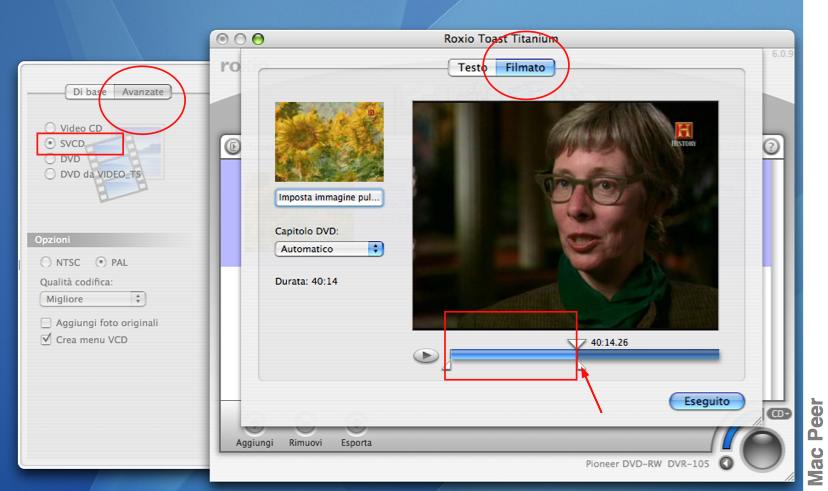This screenshot has width=828, height=491.
Task: Click the Imposta immagine pulsante button
Action: (328, 197)
